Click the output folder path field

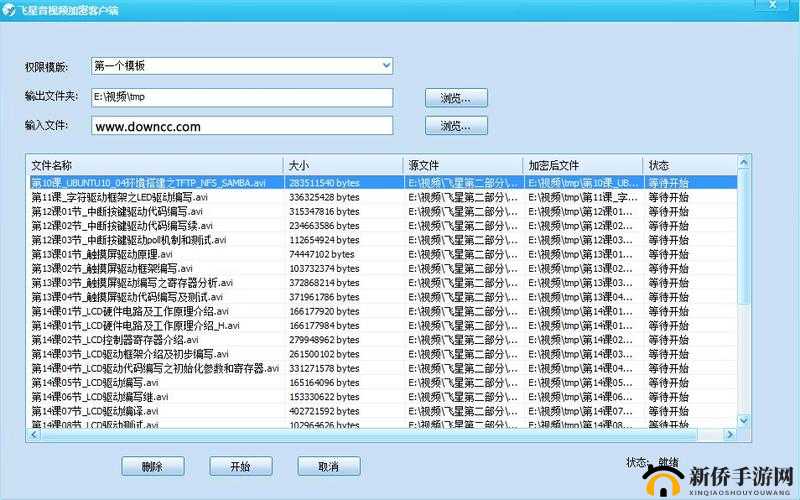(242, 97)
